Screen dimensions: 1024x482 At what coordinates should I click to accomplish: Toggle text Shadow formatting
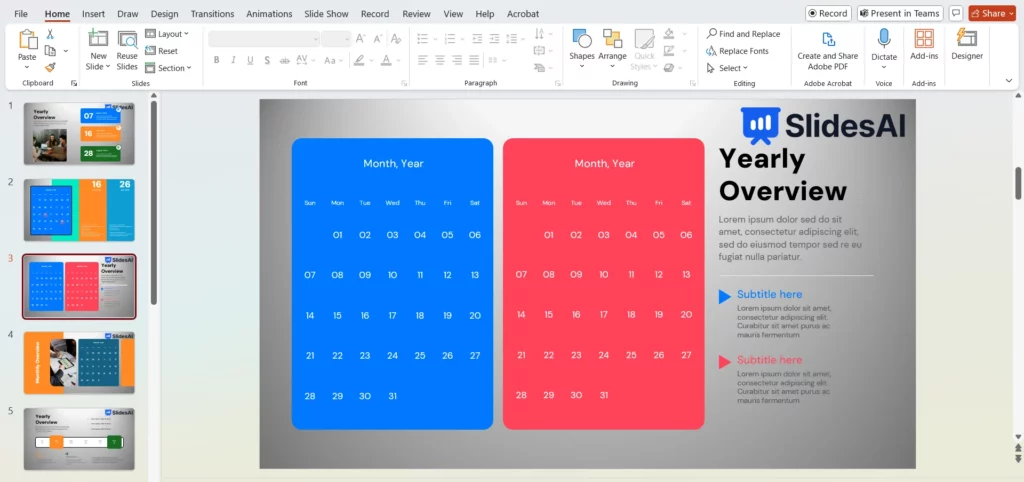267,60
